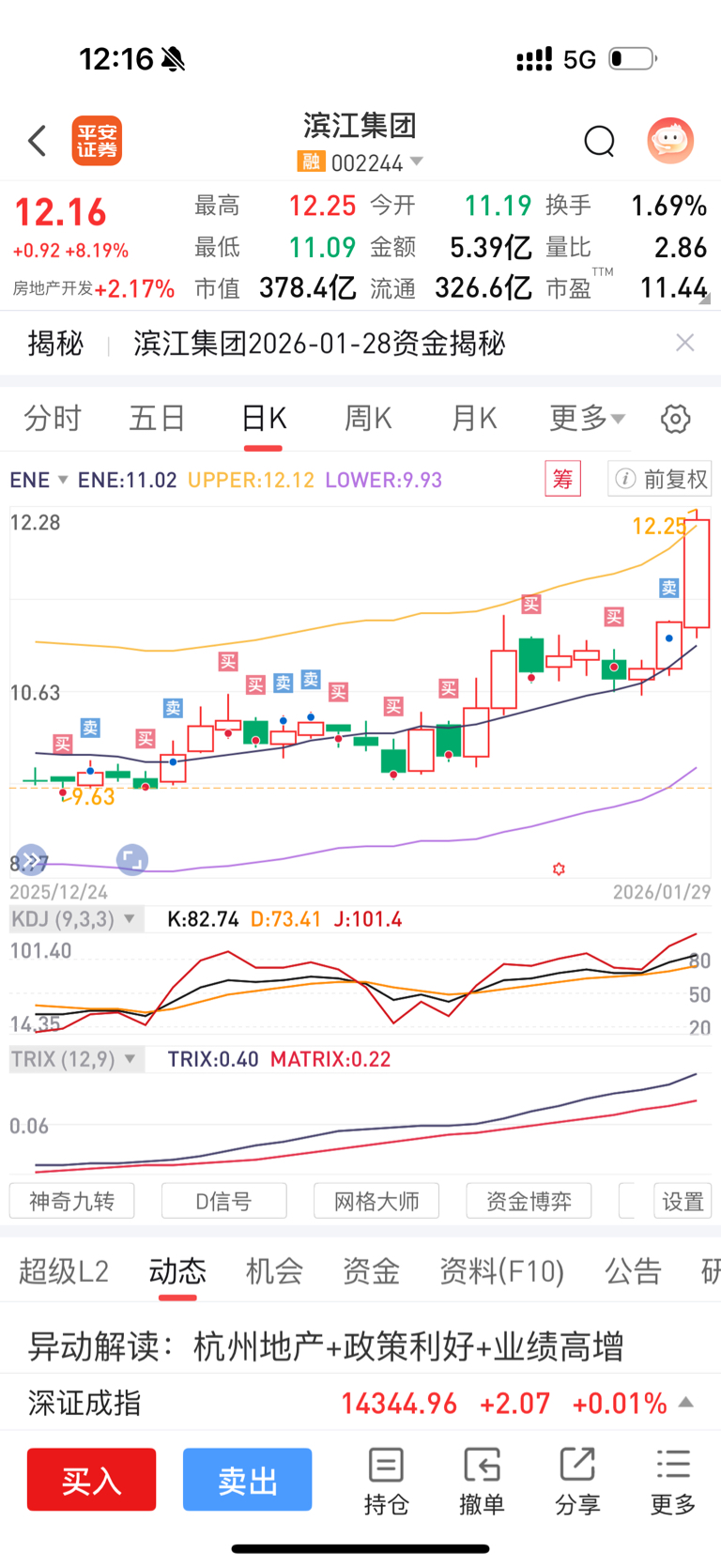Read 异动解读 杭州地产 headline
This screenshot has width=721, height=1568.
click(x=326, y=1346)
